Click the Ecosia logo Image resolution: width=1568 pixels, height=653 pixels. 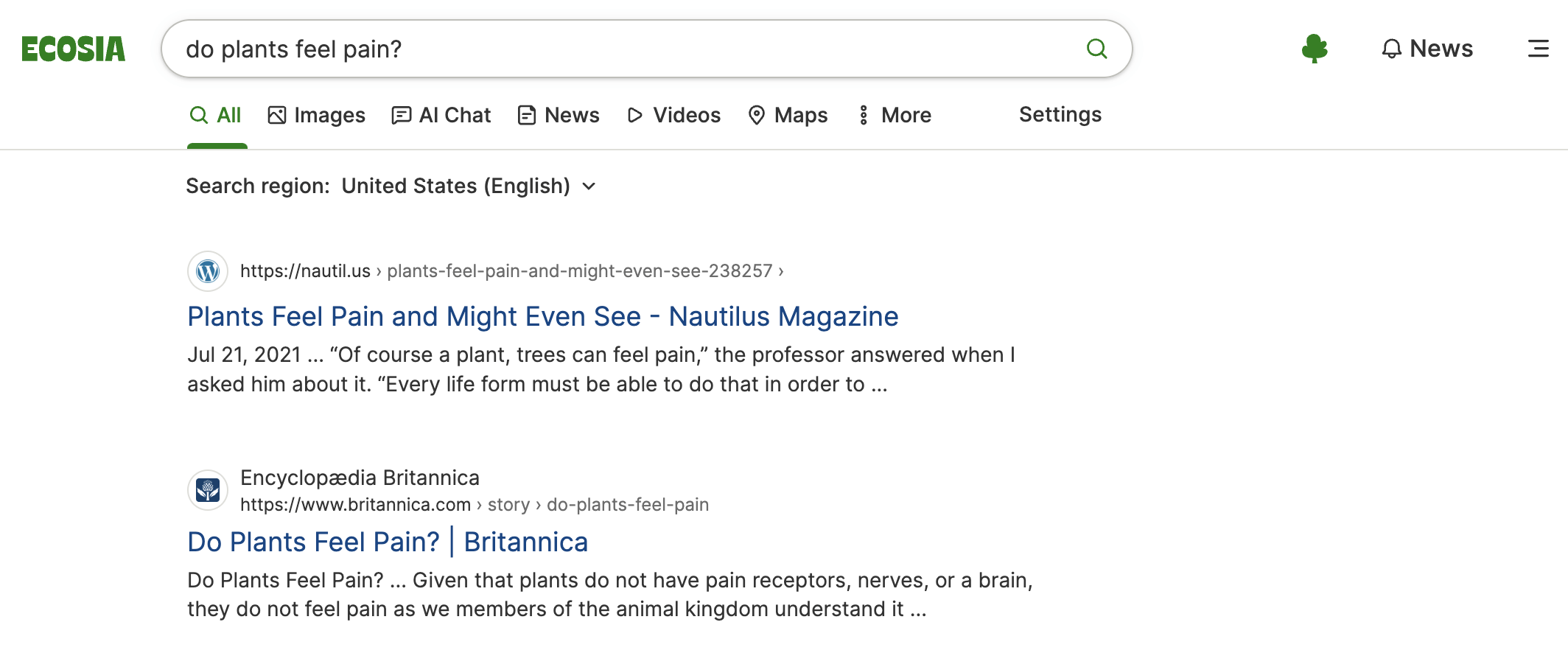coord(73,49)
